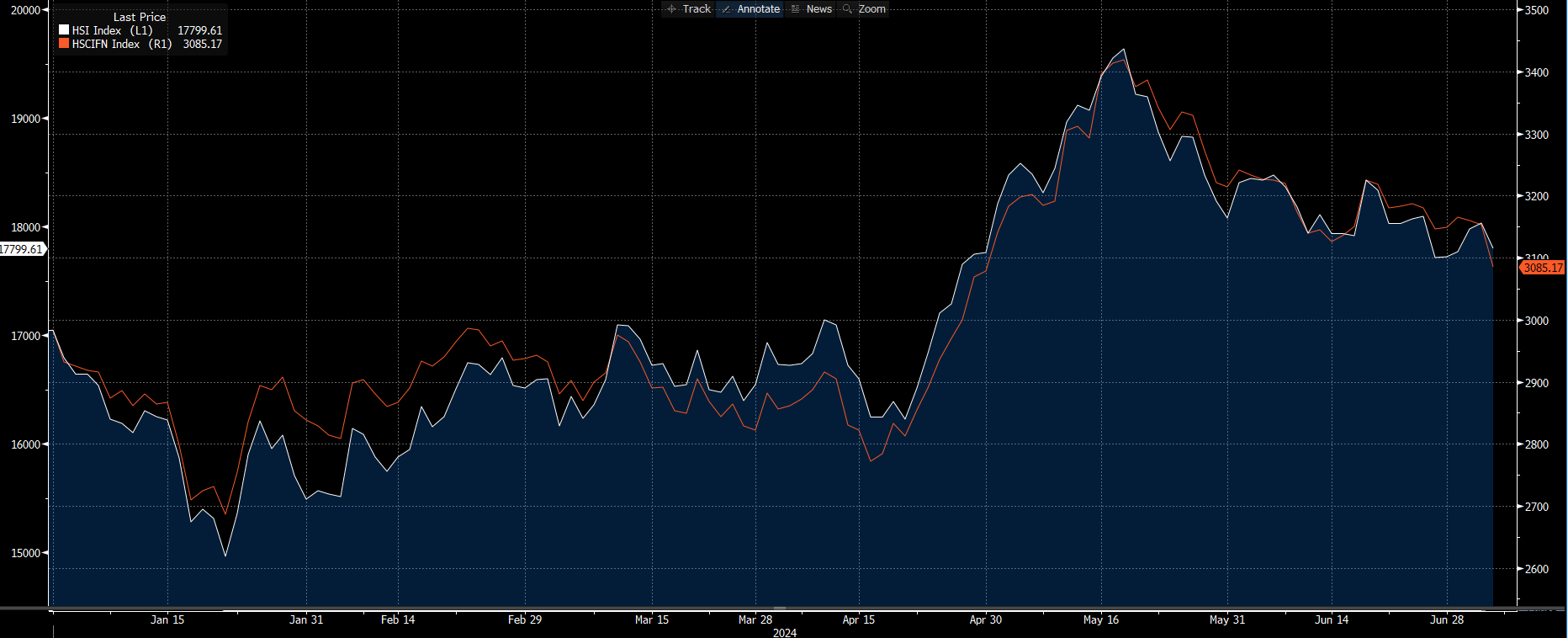The height and width of the screenshot is (638, 1568).
Task: Click the 3500 right axis label
Action: pos(1537,10)
